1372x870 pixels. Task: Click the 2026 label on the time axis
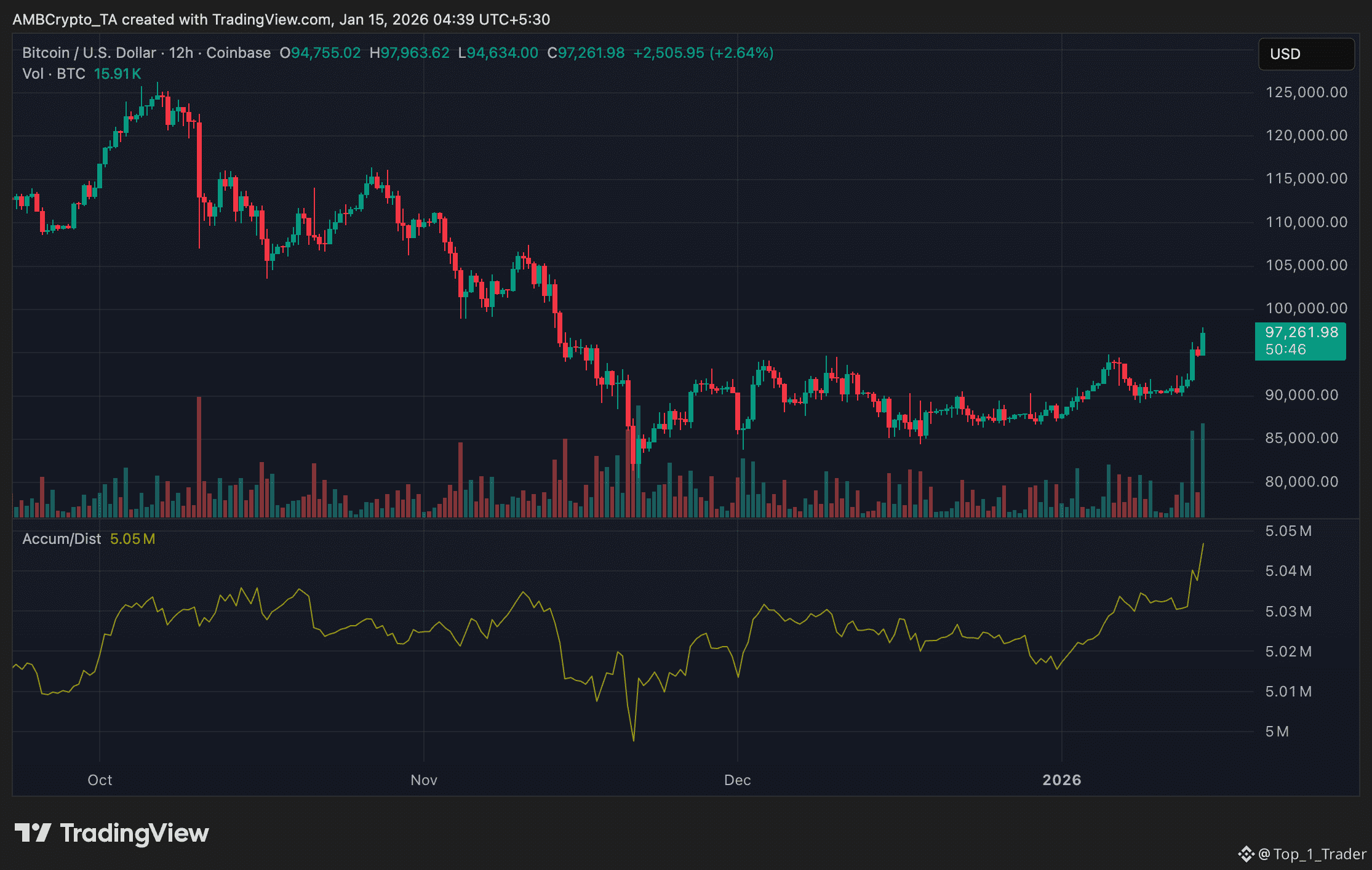coord(1061,780)
